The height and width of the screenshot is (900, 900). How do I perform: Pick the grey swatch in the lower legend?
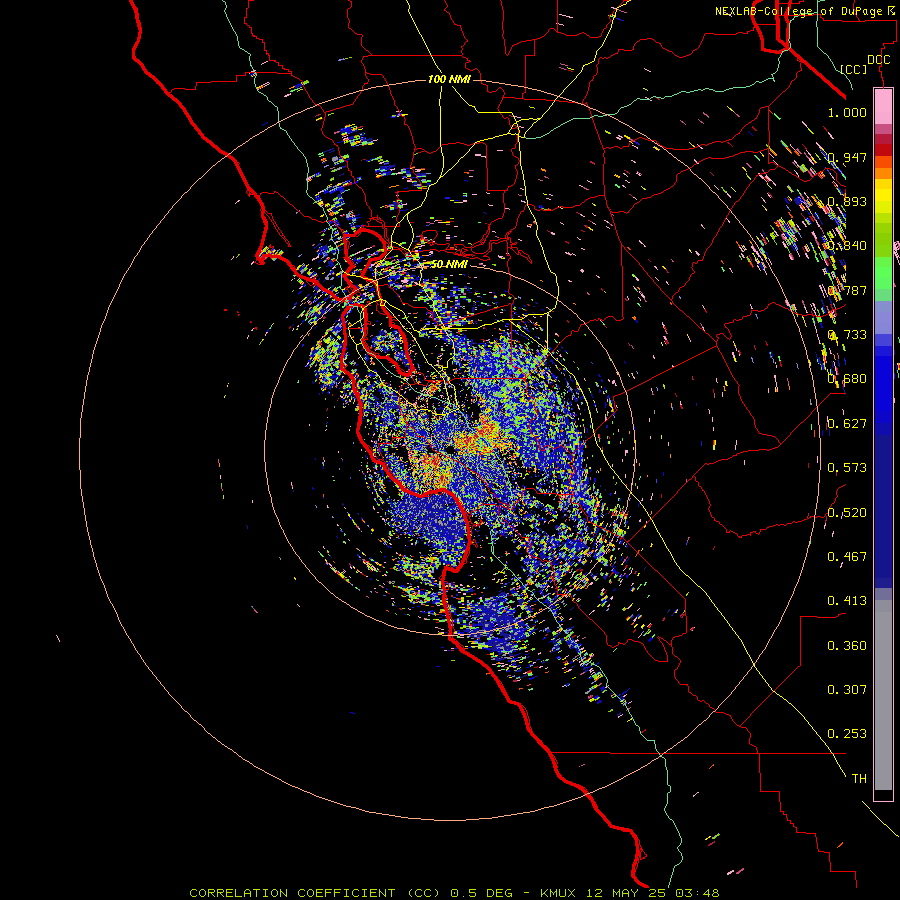point(883,695)
